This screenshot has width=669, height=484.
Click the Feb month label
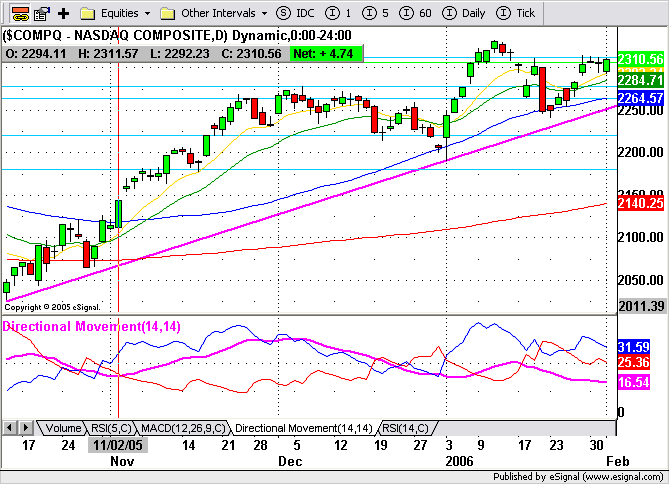point(618,461)
